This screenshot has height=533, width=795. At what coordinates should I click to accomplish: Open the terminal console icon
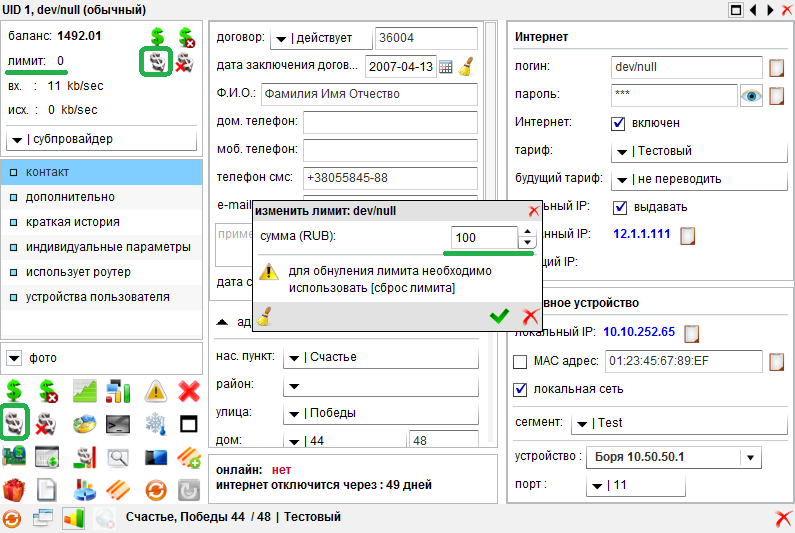[119, 423]
